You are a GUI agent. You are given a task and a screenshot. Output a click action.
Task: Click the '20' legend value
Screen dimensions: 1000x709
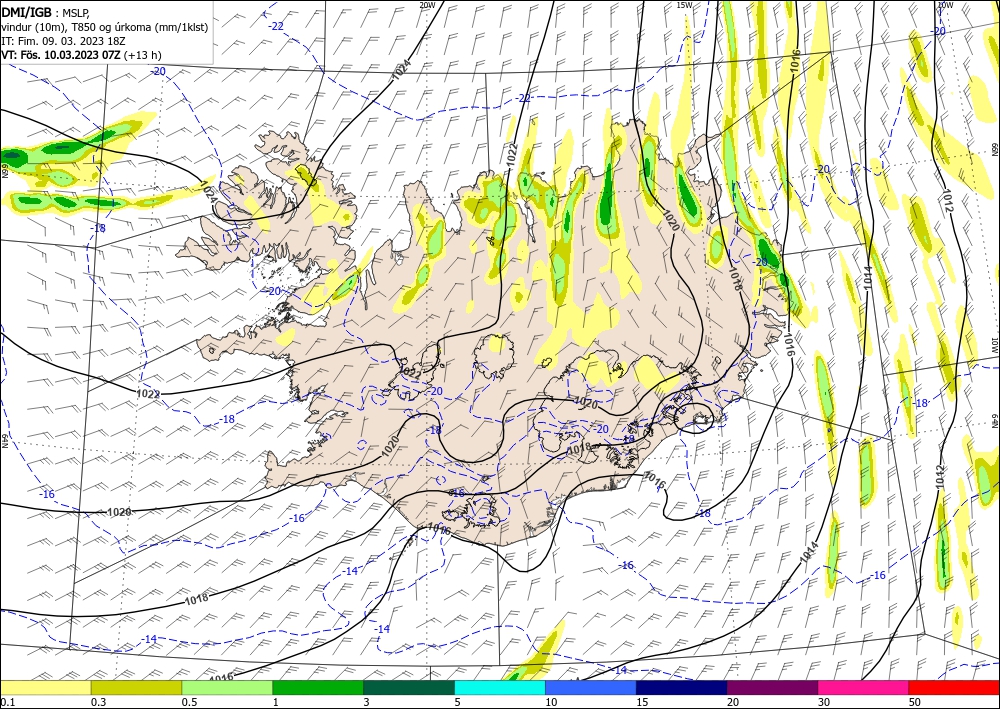[x=733, y=702]
